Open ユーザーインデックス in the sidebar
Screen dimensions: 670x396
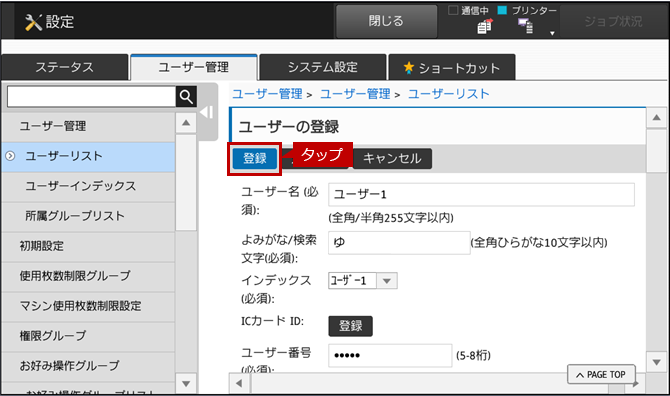(x=88, y=186)
